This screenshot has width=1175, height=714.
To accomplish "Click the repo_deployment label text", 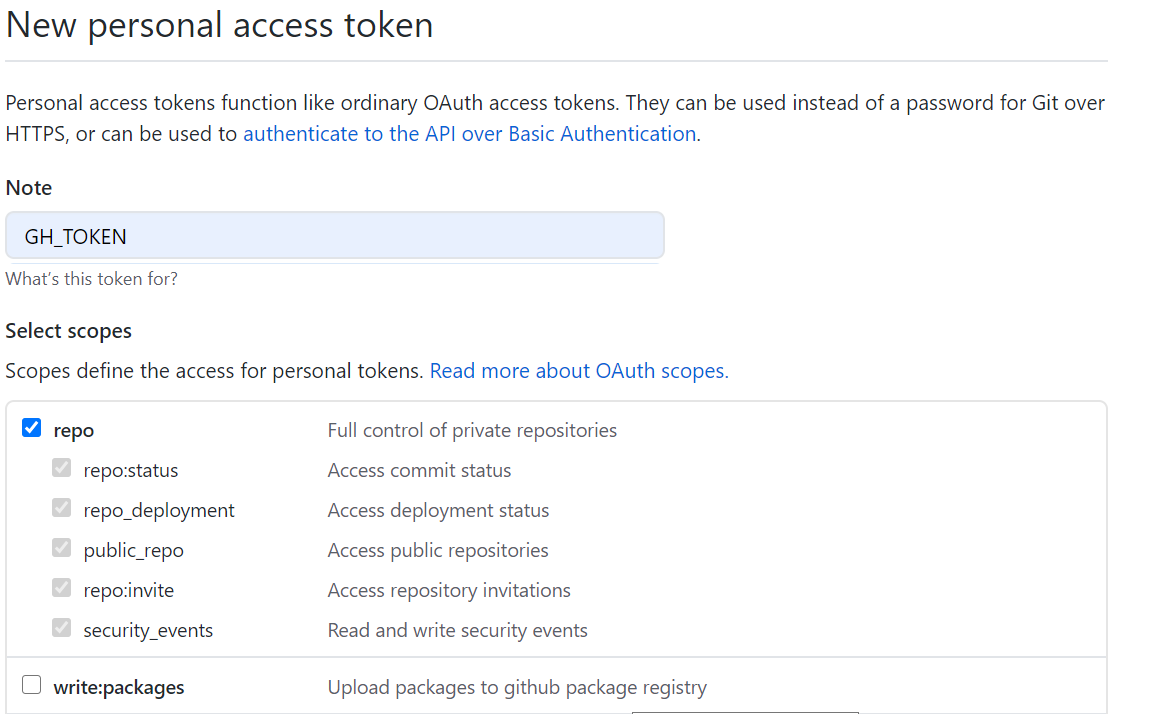I will point(159,510).
